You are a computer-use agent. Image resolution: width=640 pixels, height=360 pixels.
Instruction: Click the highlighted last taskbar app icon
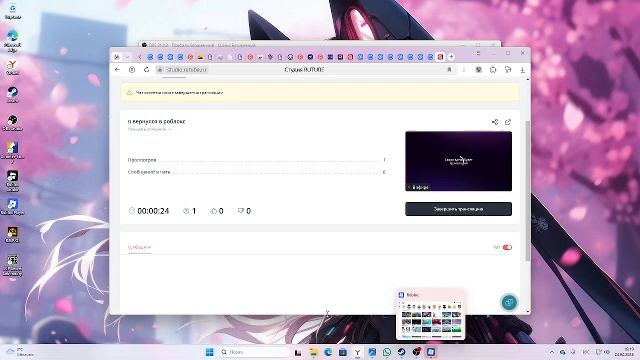pyautogui.click(x=431, y=352)
